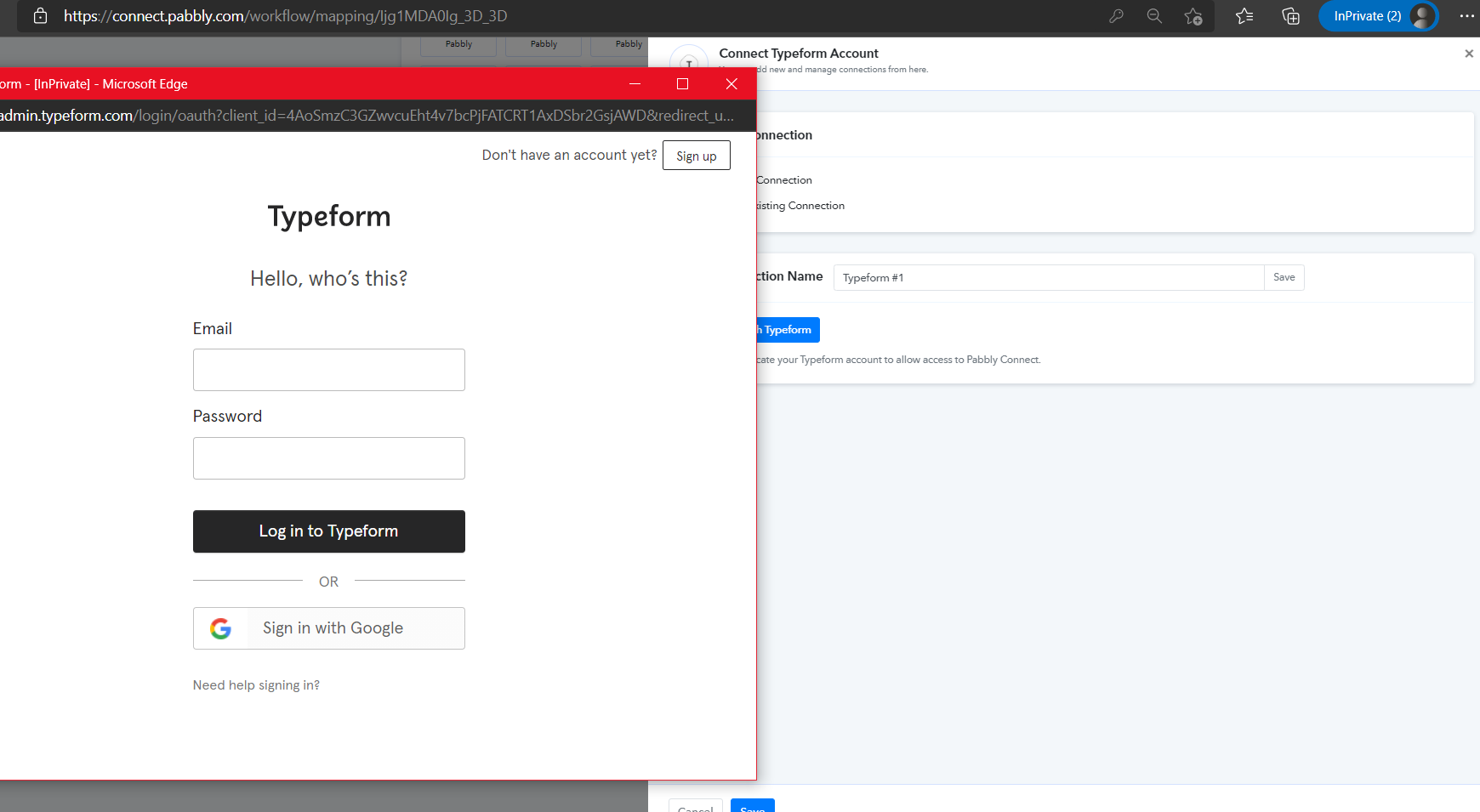Click the Google logo on sign-in button

pyautogui.click(x=221, y=628)
